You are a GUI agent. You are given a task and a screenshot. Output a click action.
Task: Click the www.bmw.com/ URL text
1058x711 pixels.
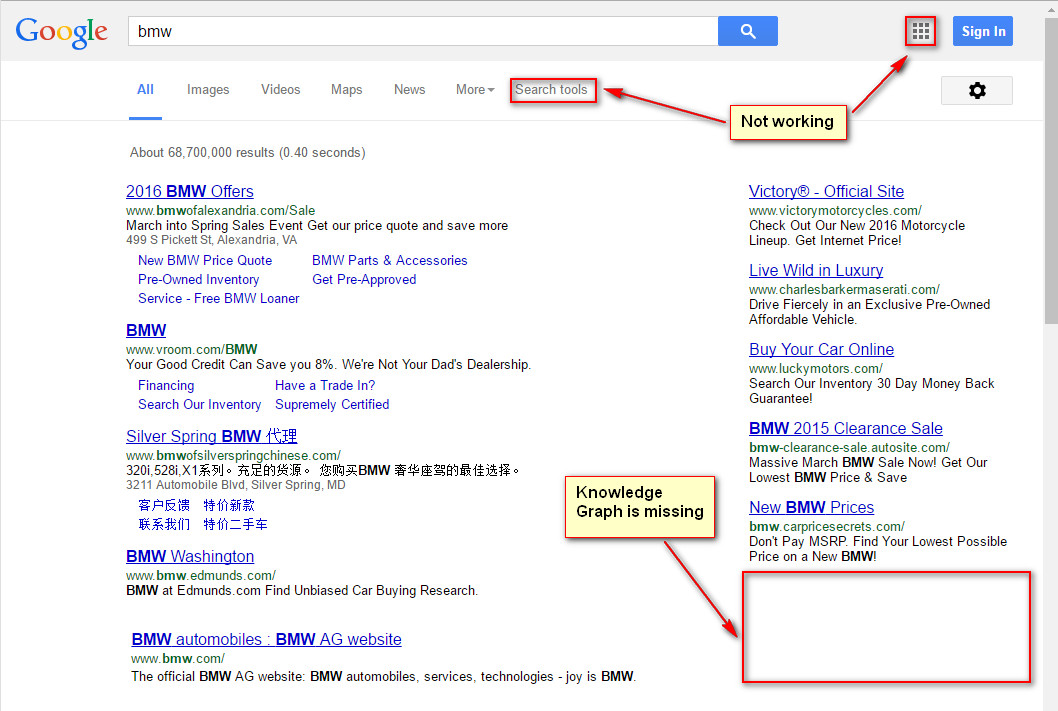[177, 658]
